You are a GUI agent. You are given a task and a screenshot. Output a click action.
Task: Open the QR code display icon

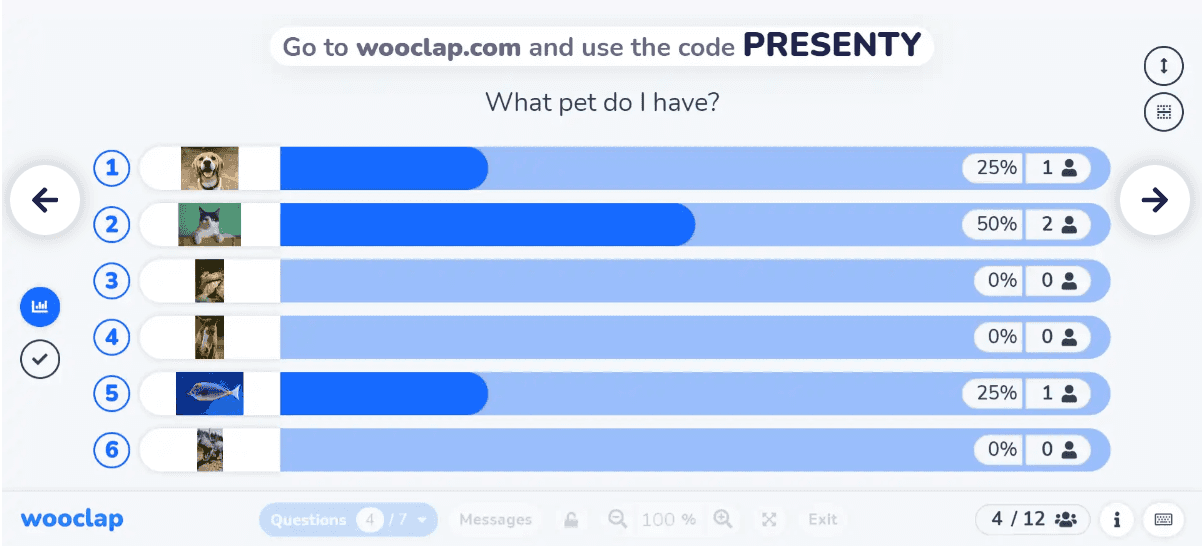click(x=1163, y=112)
